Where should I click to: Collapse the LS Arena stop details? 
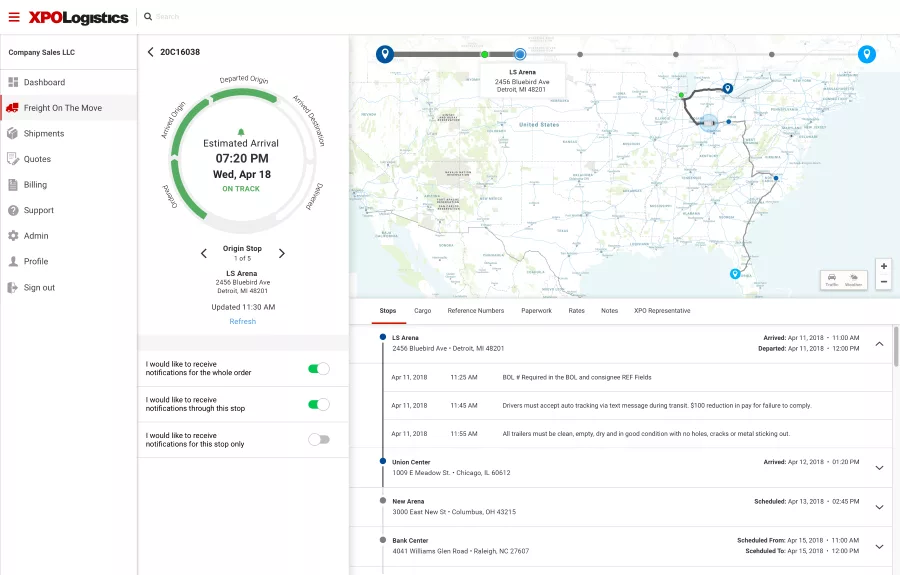pyautogui.click(x=879, y=344)
